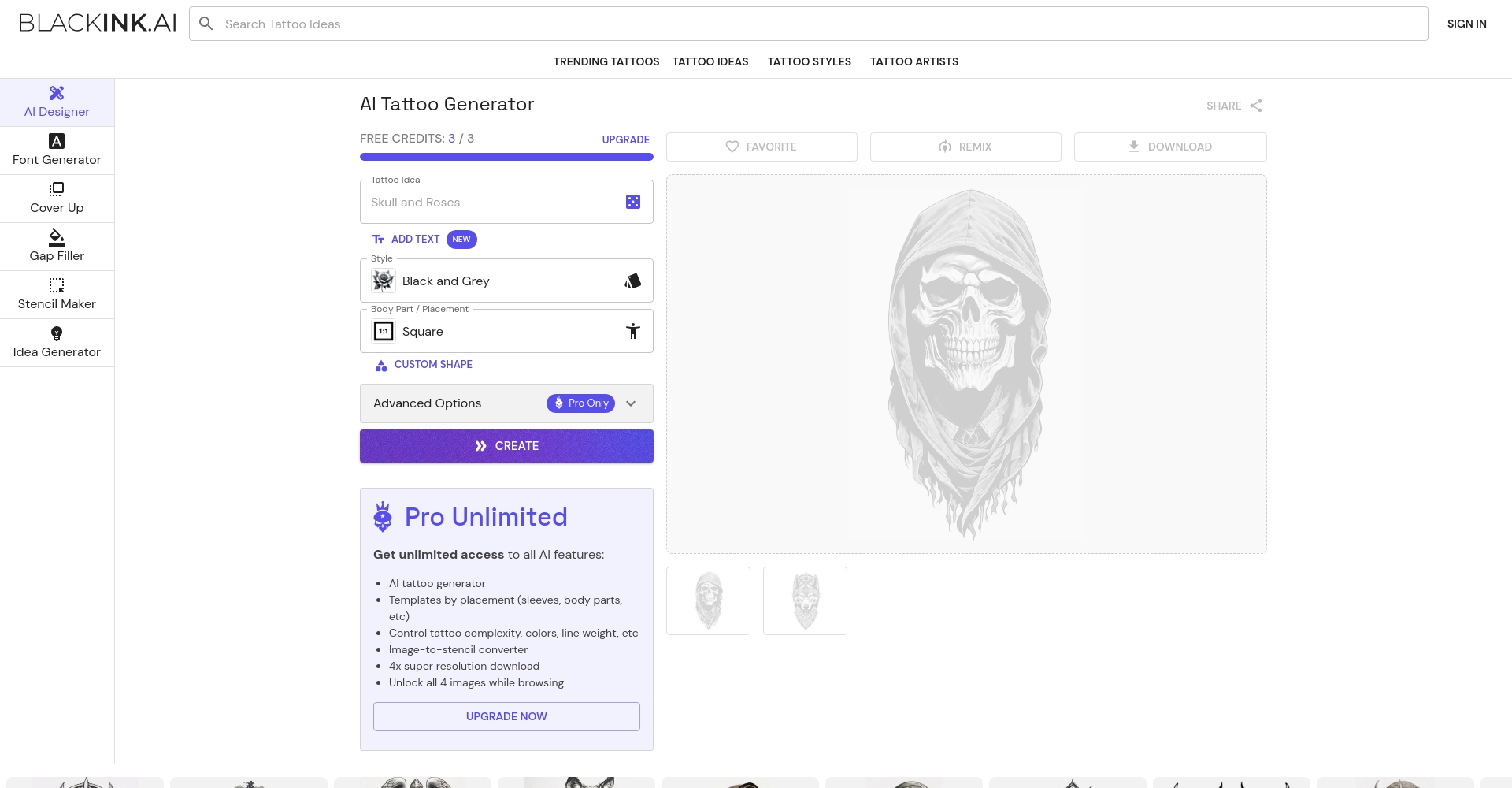The image size is (1512, 788).
Task: Open the Trending Tattoos page
Action: [606, 61]
